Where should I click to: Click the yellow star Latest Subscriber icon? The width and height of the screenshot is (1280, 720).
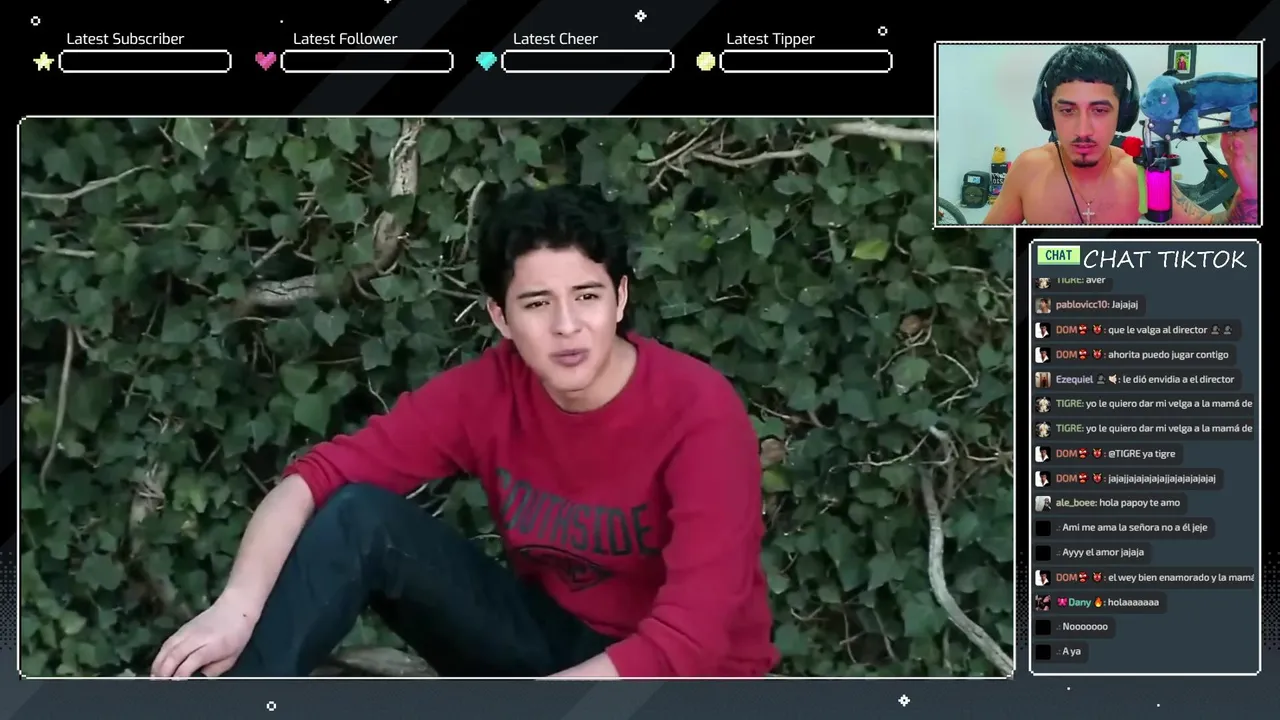coord(43,62)
